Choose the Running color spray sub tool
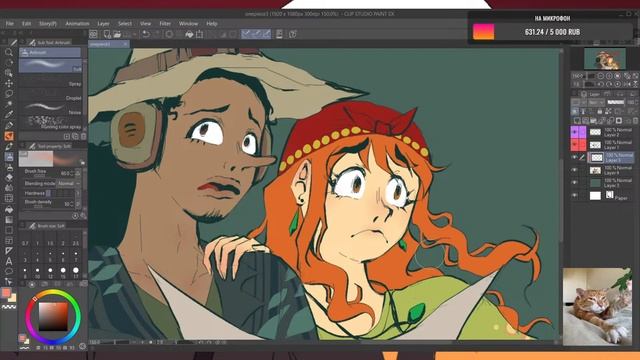 51,123
